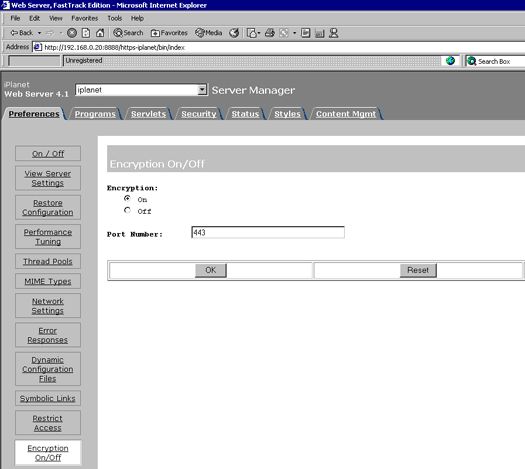Open the Mail icon dropdown arrow
The image size is (525, 469).
point(259,33)
